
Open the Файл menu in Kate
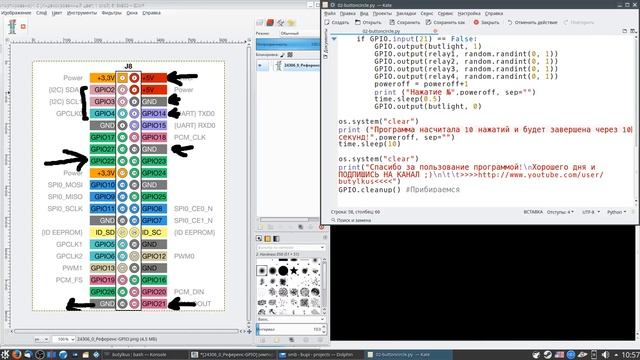[329, 13]
